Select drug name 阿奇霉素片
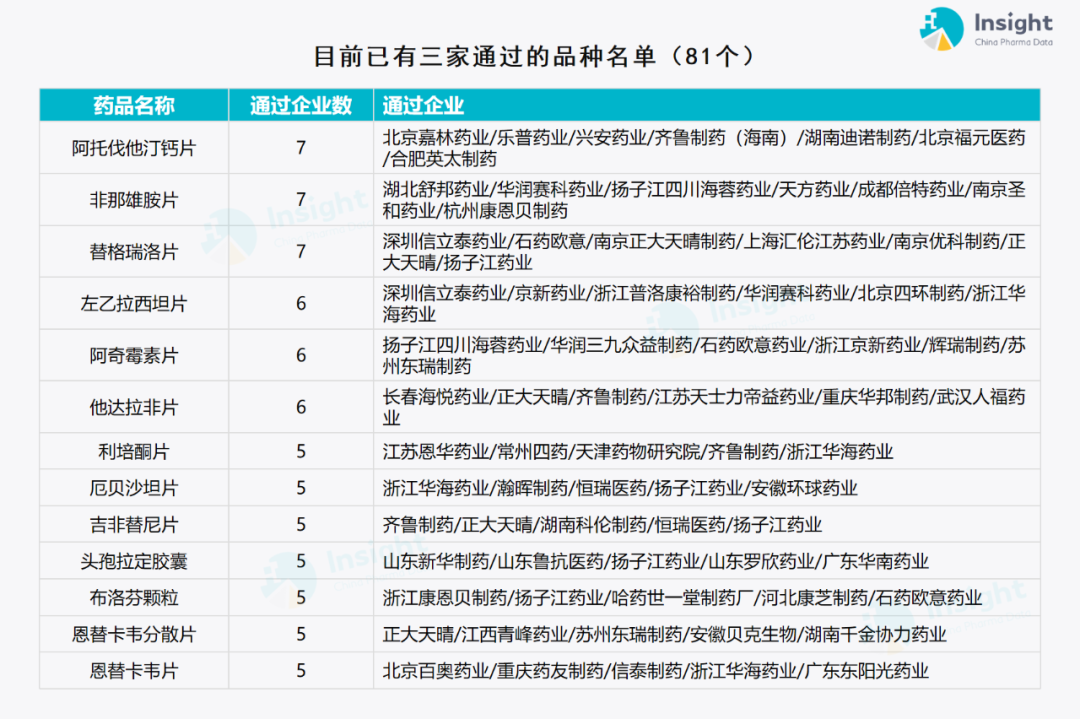1080x719 pixels. coord(134,355)
